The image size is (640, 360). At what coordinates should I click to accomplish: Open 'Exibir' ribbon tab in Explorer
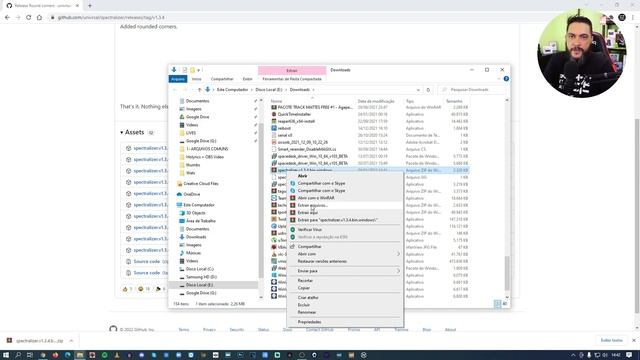point(247,79)
